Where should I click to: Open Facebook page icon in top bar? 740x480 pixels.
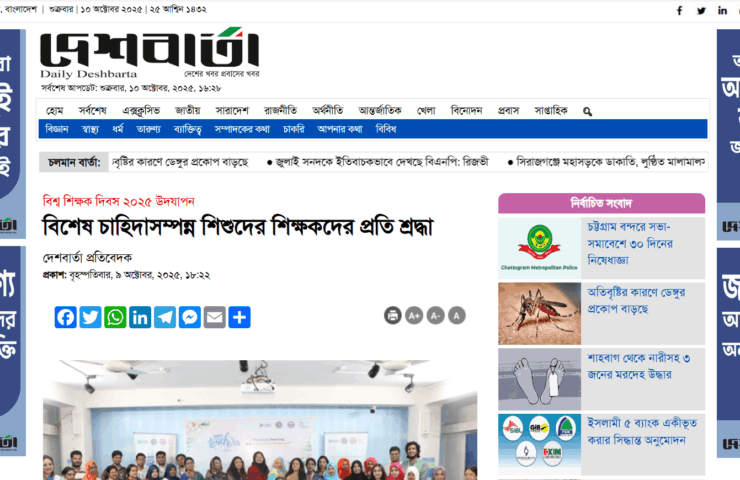(x=680, y=10)
